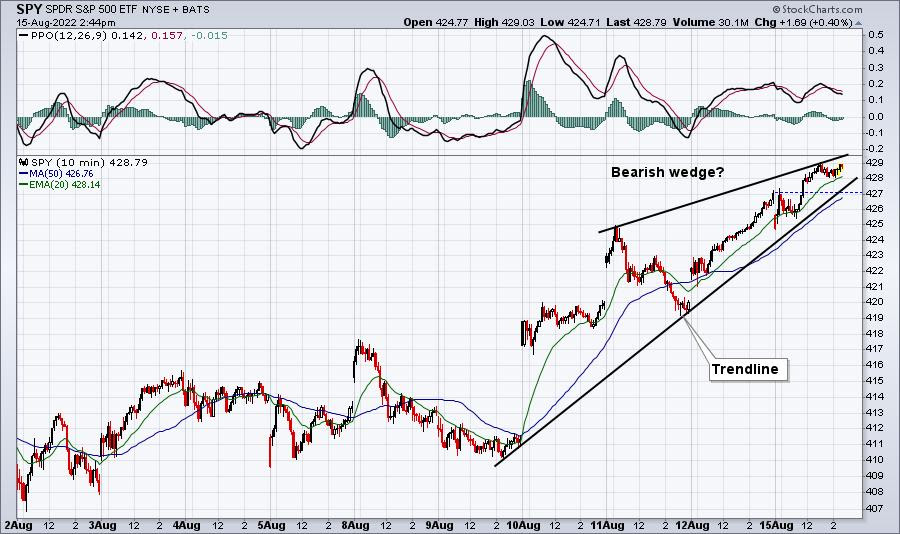This screenshot has height=534, width=900.
Task: Click the PPO value 0.142
Action: coord(129,36)
